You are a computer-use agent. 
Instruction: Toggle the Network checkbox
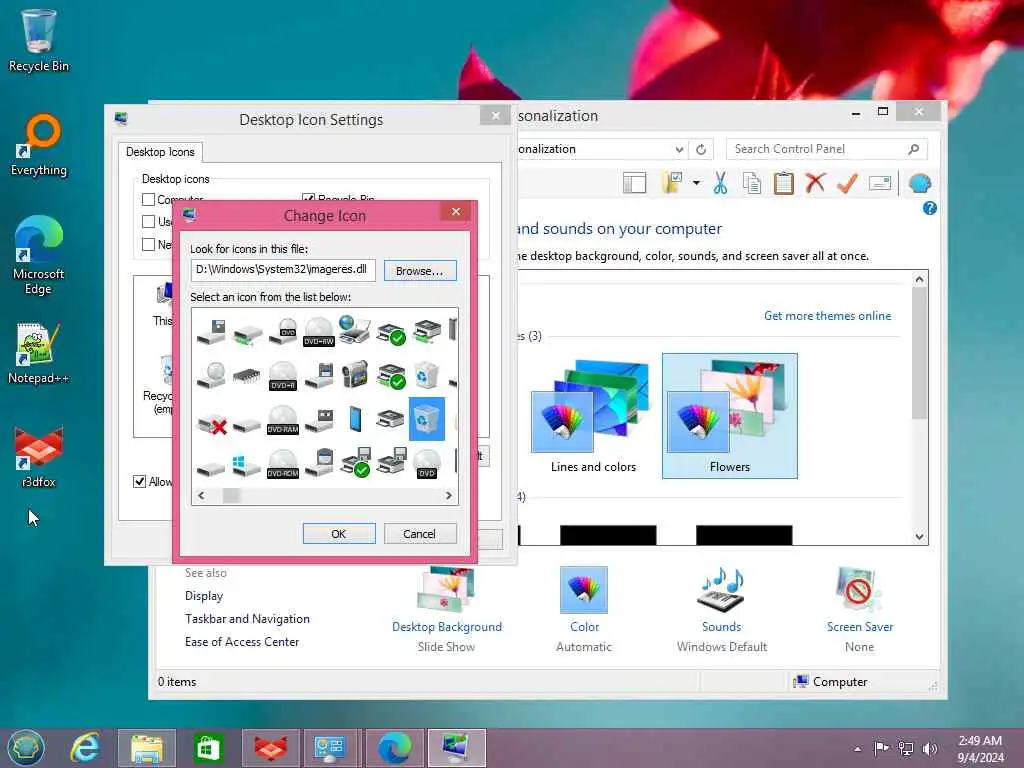[148, 244]
